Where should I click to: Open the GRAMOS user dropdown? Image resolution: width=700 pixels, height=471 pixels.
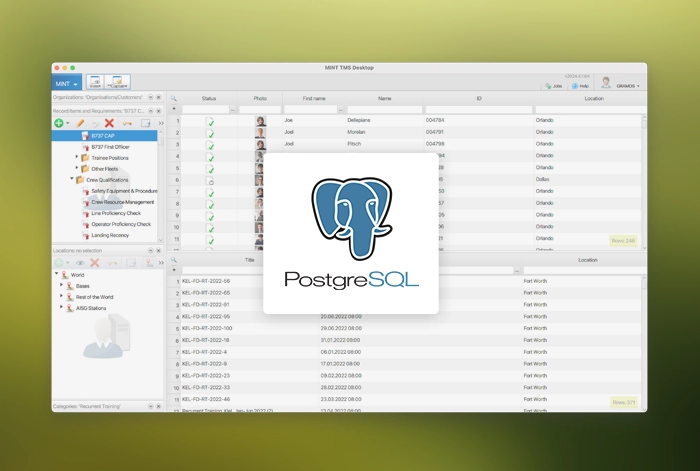click(x=628, y=86)
